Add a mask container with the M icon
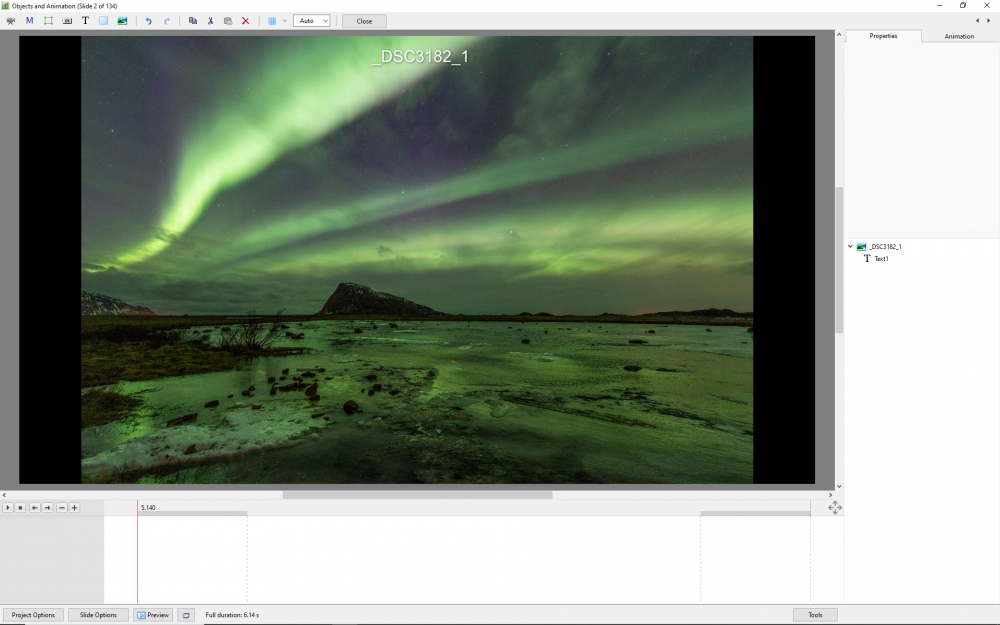 (29, 21)
